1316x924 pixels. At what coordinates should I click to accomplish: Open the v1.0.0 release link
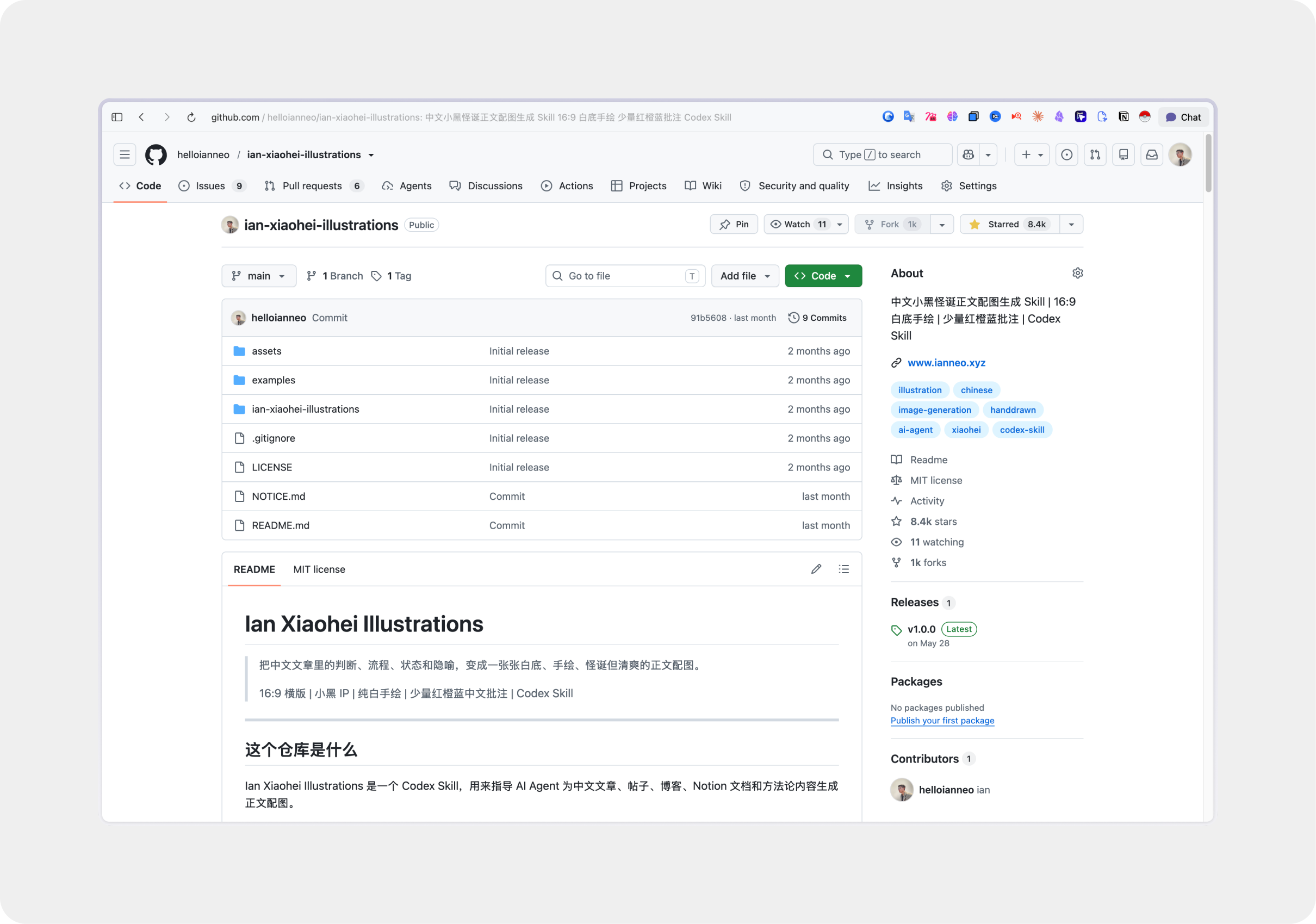[x=922, y=629]
